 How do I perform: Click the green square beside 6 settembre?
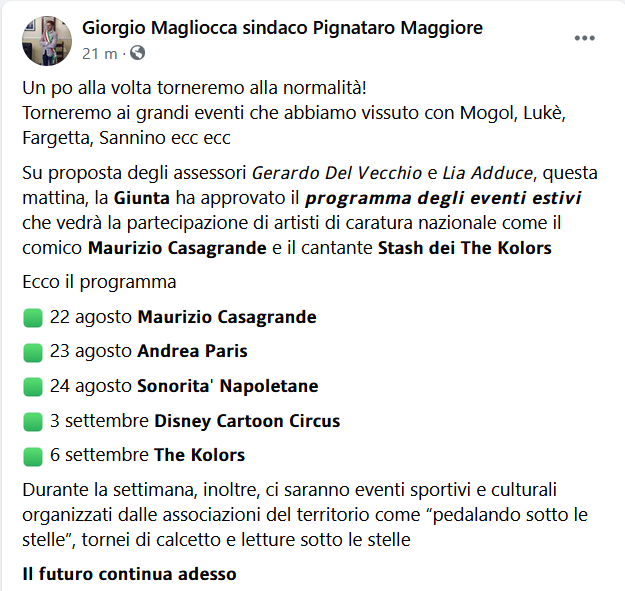[33, 456]
